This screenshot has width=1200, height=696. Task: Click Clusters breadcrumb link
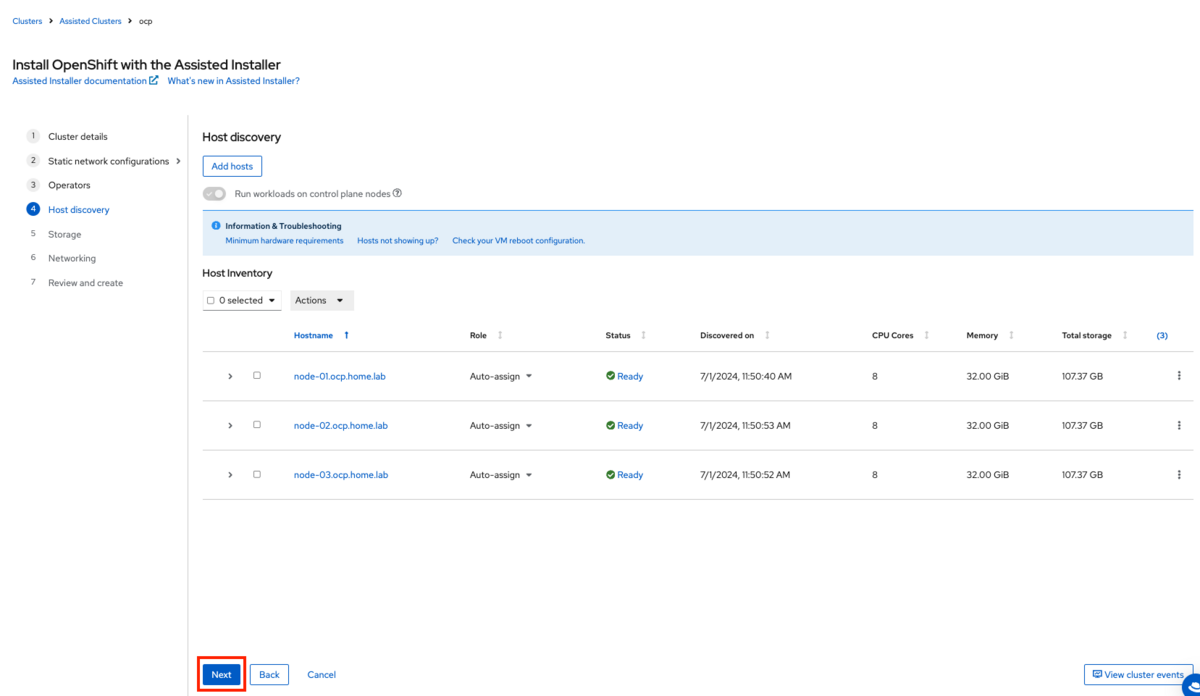(x=27, y=21)
